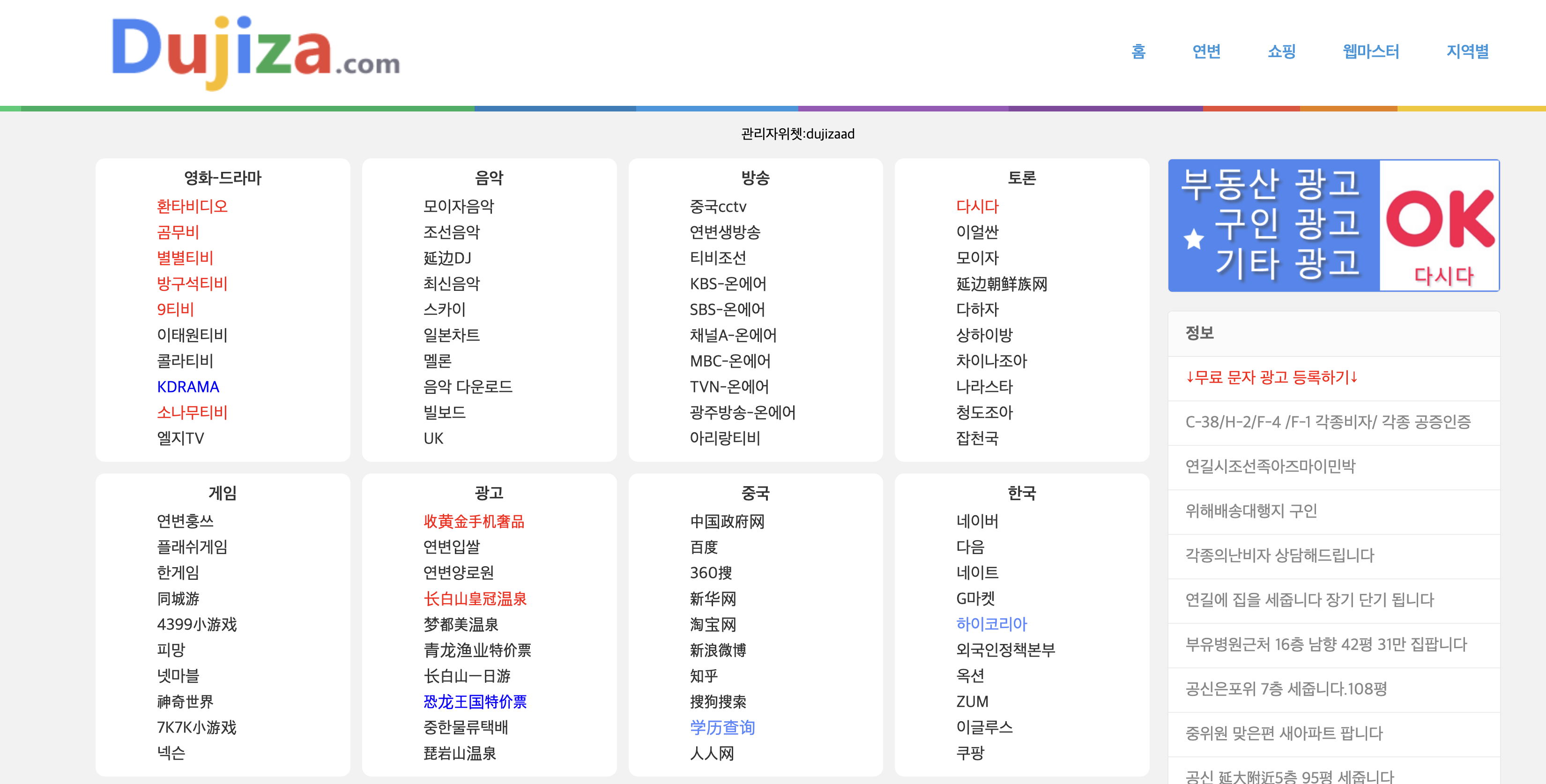Visit the 소나무티비 link

[x=192, y=413]
